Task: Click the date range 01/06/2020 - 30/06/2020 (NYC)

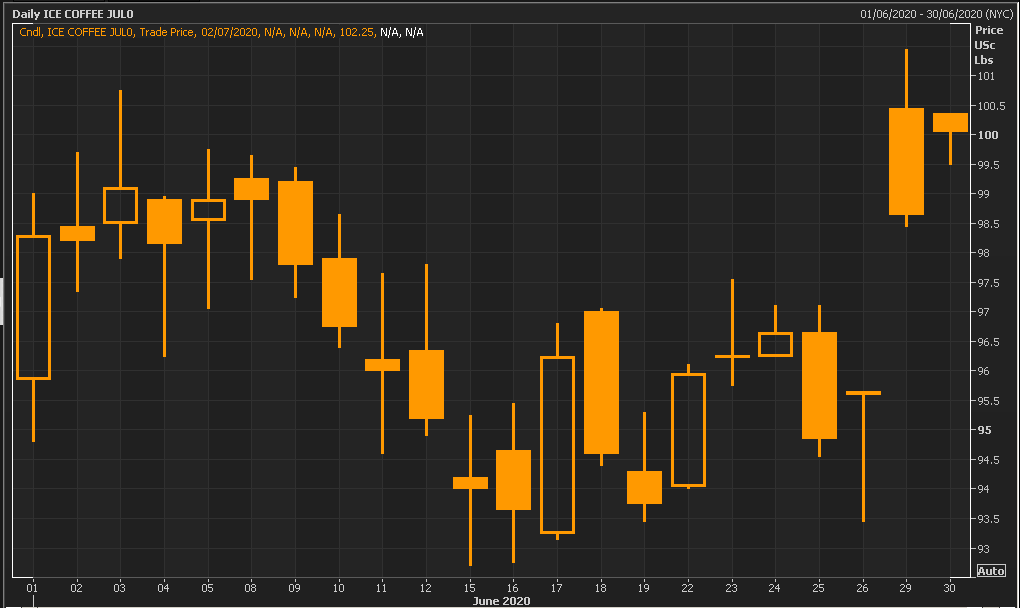Action: pyautogui.click(x=937, y=14)
